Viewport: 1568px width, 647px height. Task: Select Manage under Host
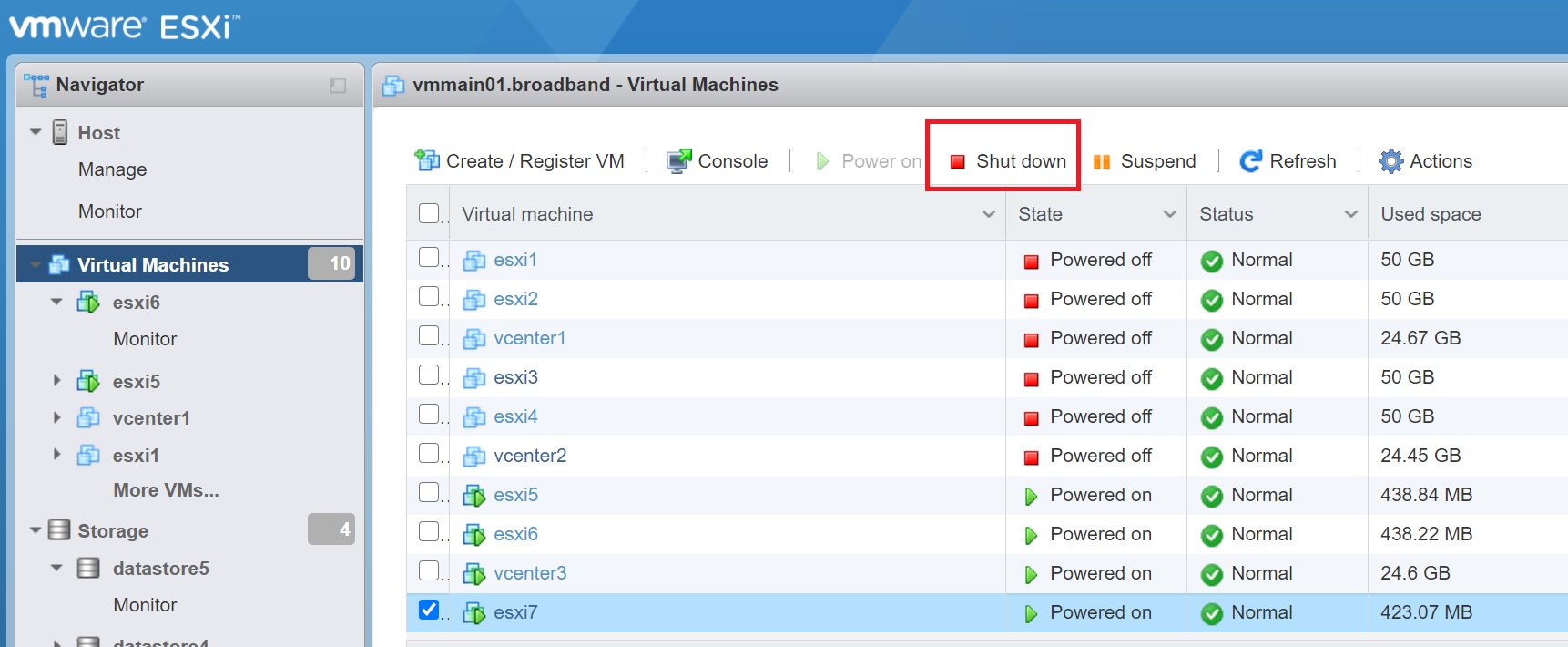coord(112,169)
